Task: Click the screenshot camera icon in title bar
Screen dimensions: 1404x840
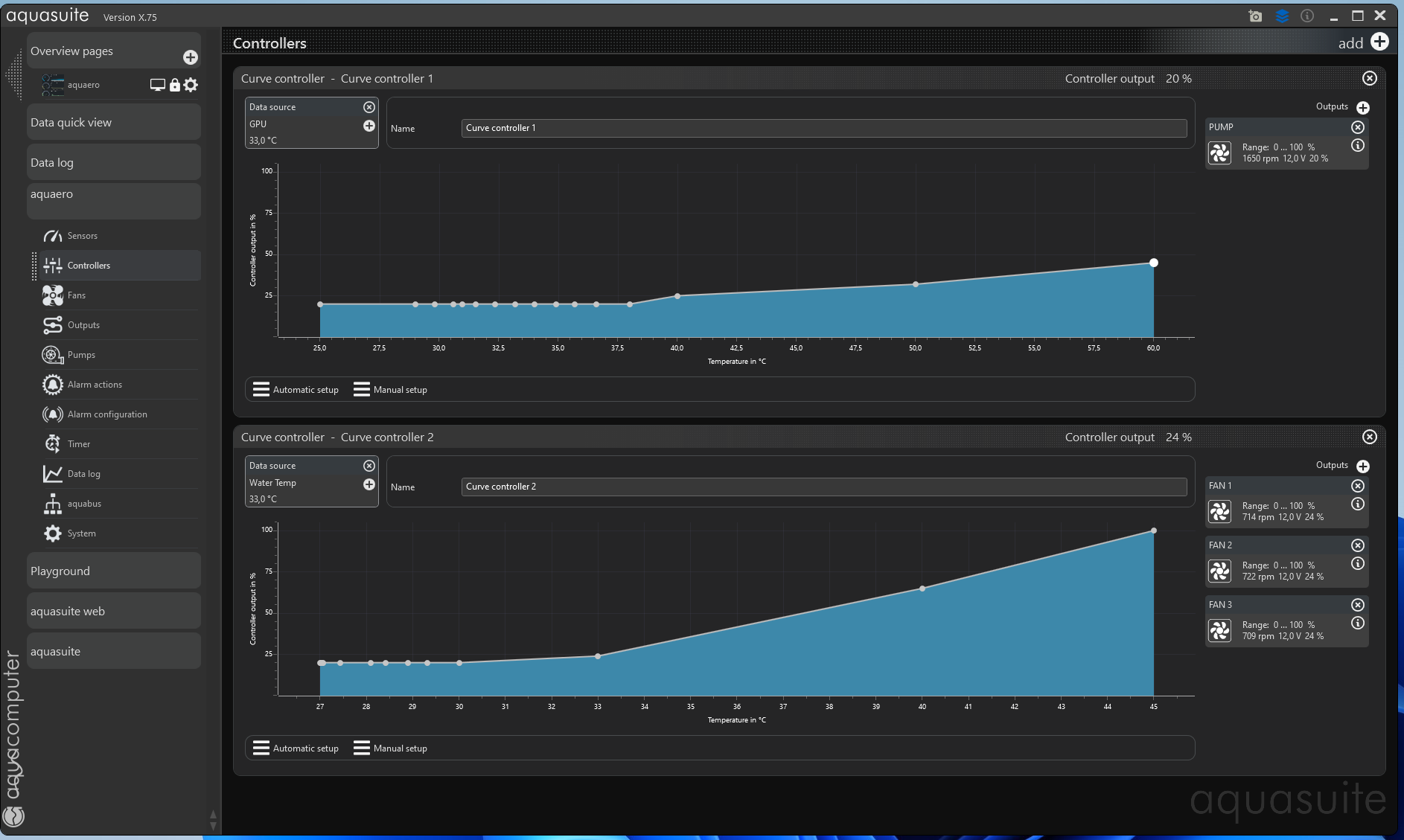Action: pyautogui.click(x=1255, y=16)
